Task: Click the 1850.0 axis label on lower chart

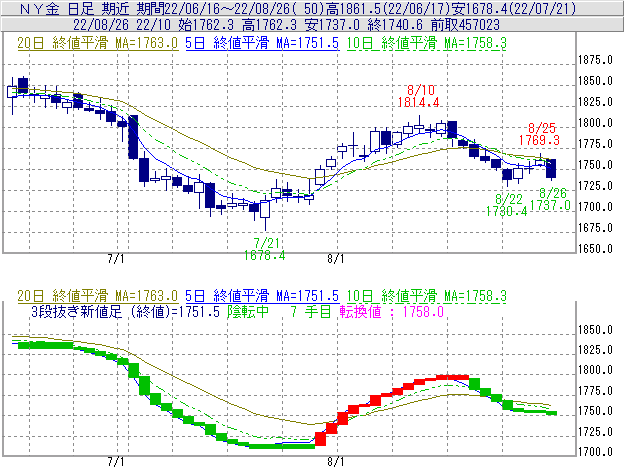Action: 595,330
